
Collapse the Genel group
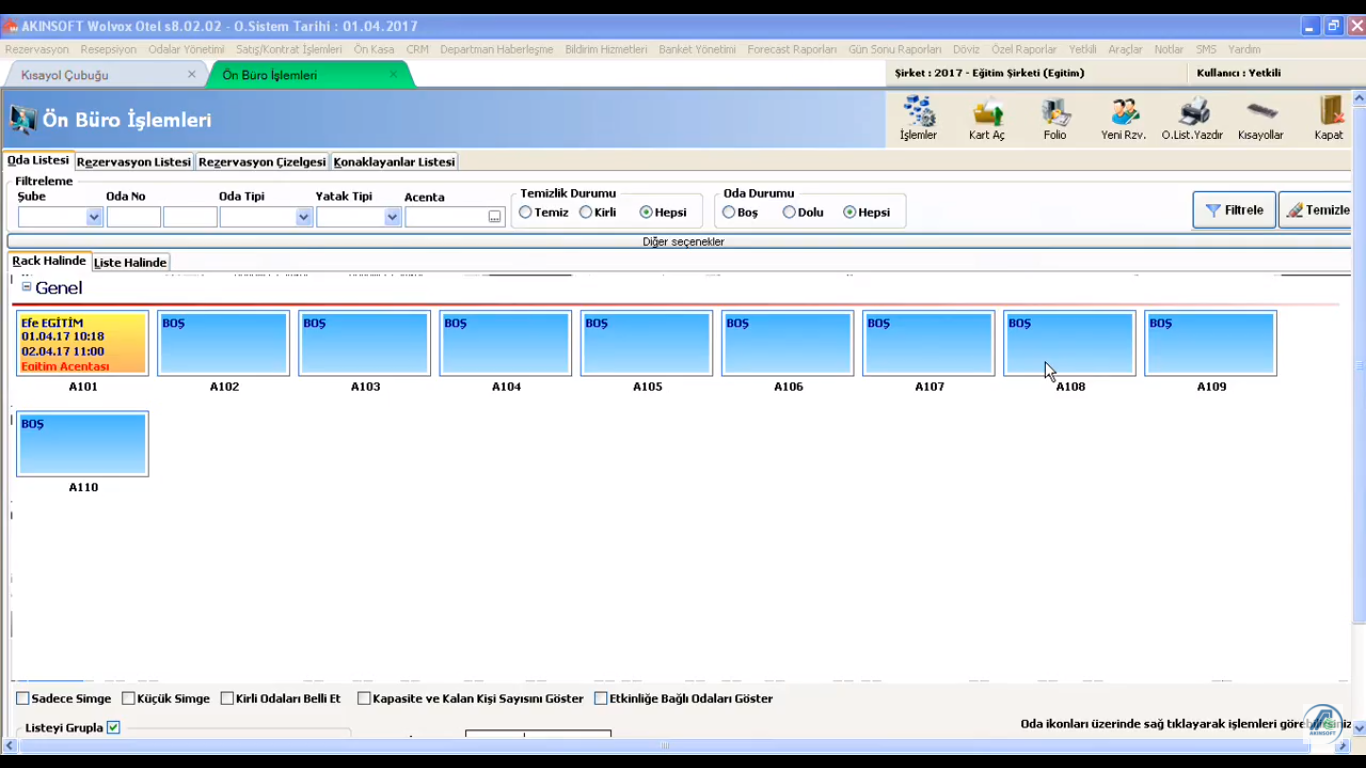tap(27, 287)
